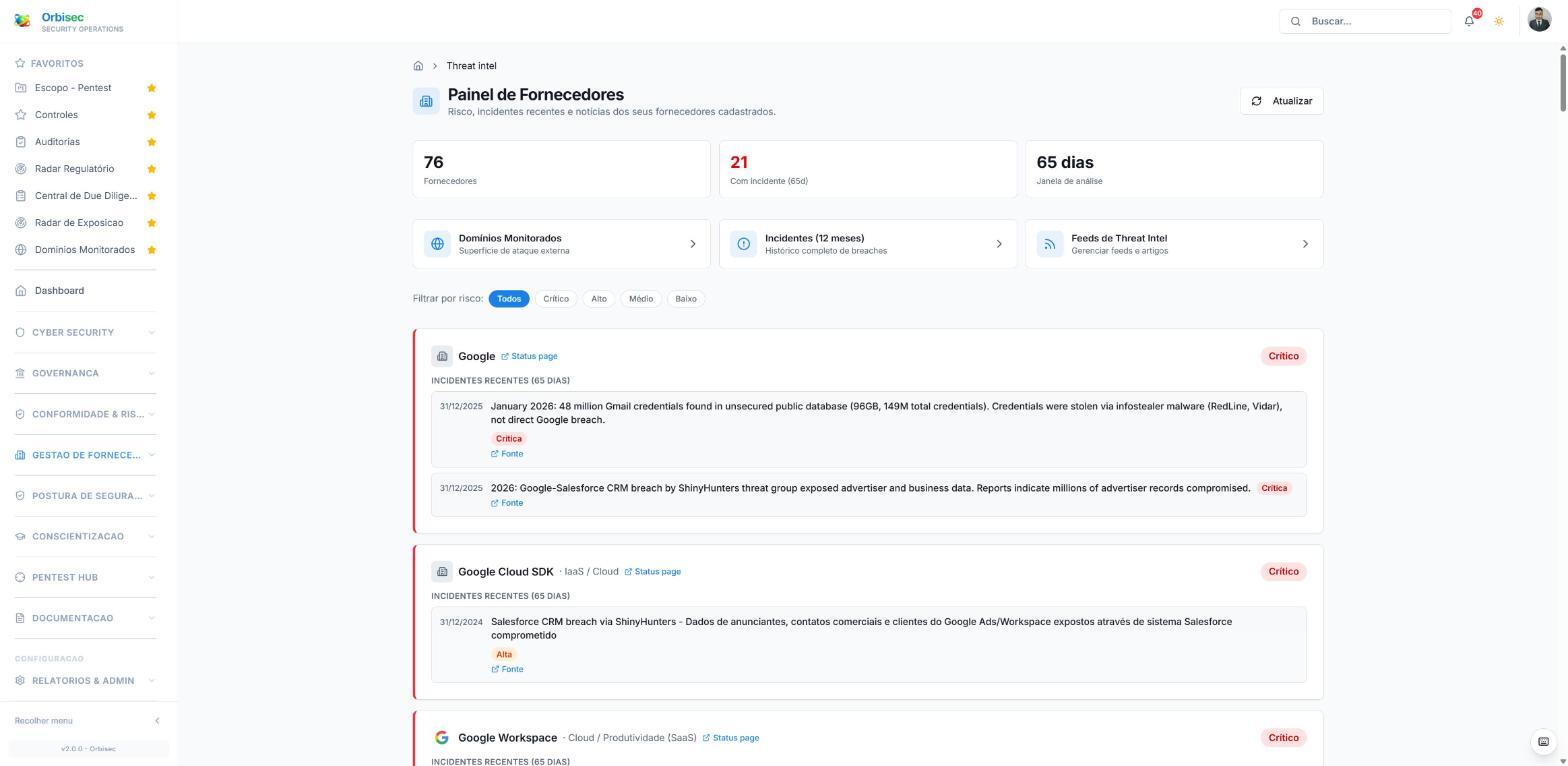Click the Atualizar refresh button
The height and width of the screenshot is (766, 1568).
pyautogui.click(x=1282, y=101)
